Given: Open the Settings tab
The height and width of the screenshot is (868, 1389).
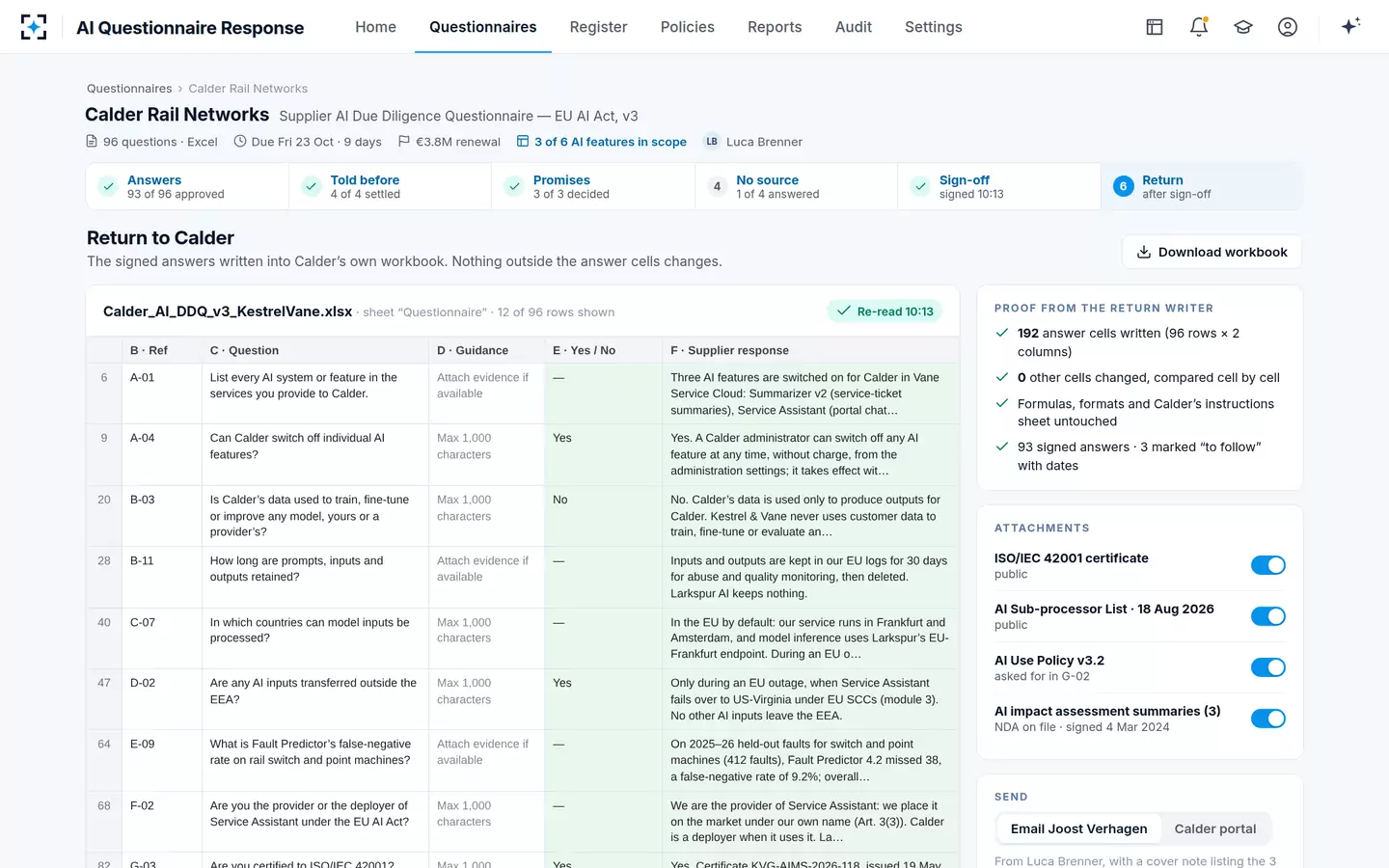Looking at the screenshot, I should (934, 27).
